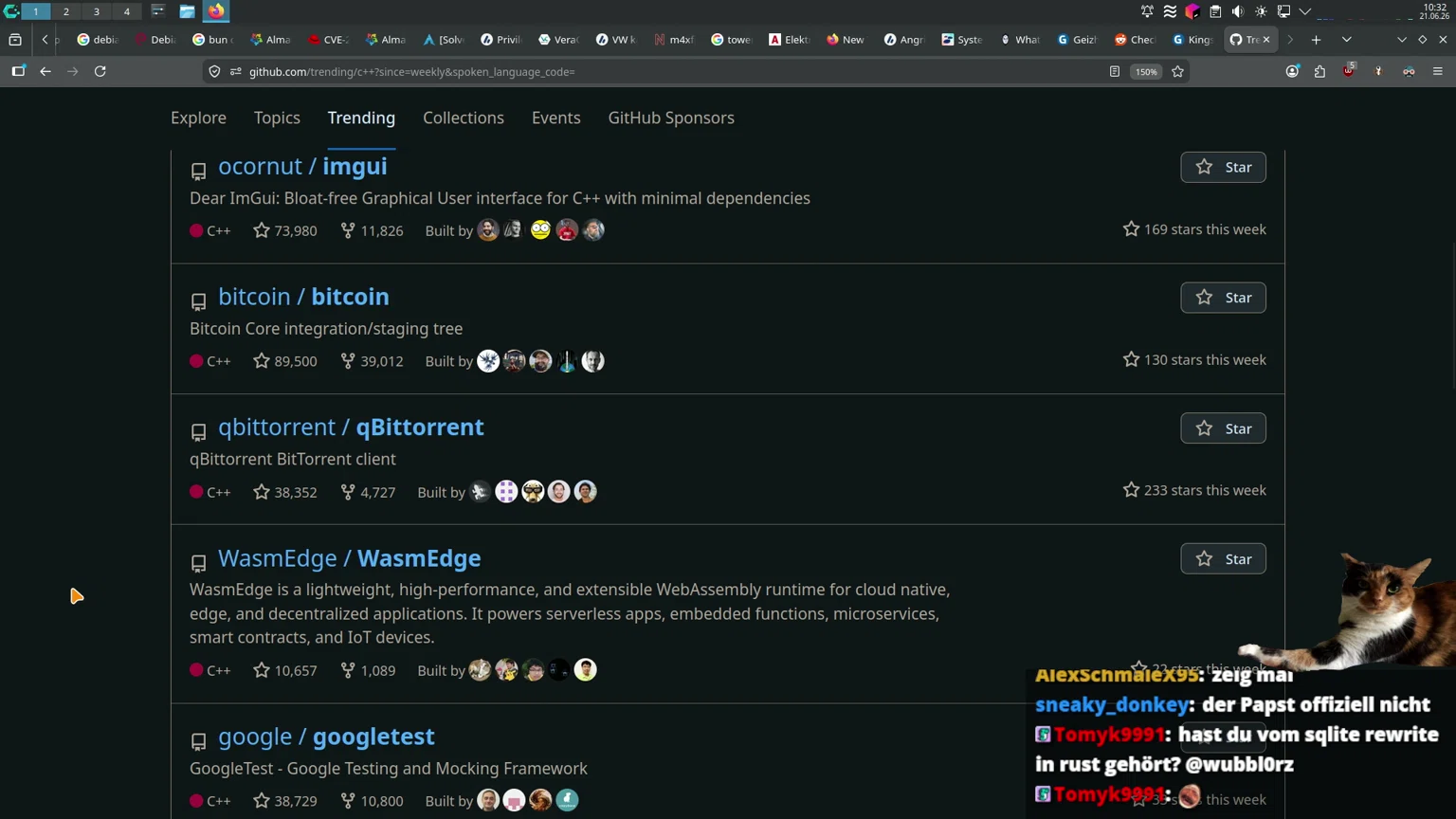Screen dimensions: 1456x819
Task: Open the google / googletest repository link
Action: pos(326,737)
